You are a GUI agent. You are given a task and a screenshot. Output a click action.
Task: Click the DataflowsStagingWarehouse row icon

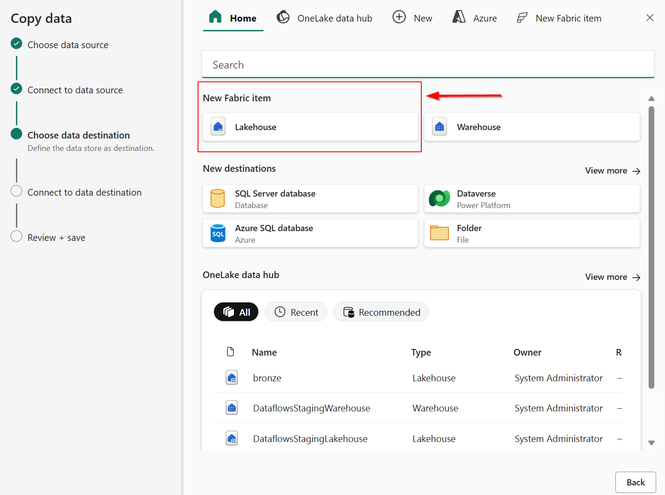point(232,408)
